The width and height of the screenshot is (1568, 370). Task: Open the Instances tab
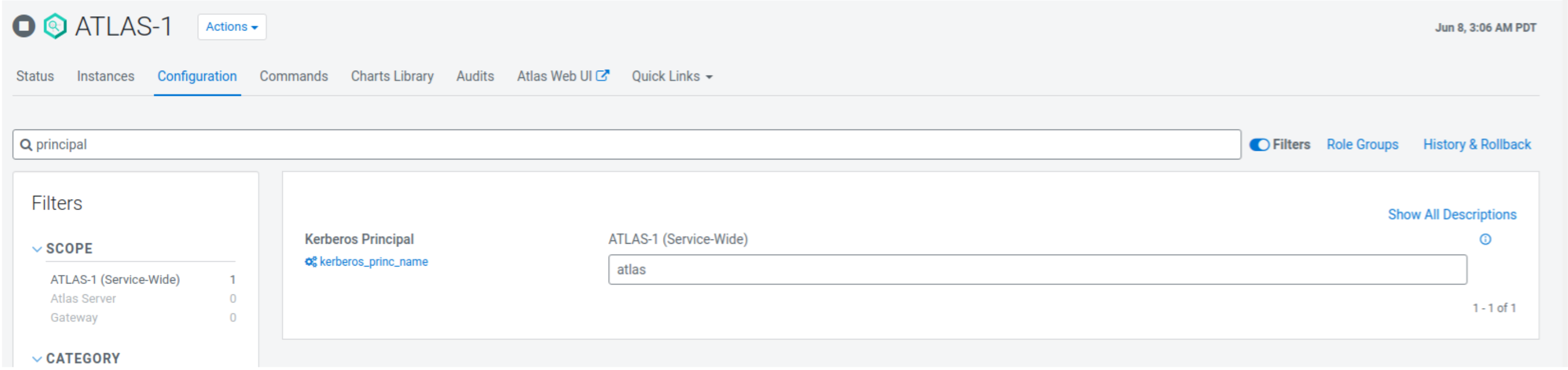coord(105,77)
